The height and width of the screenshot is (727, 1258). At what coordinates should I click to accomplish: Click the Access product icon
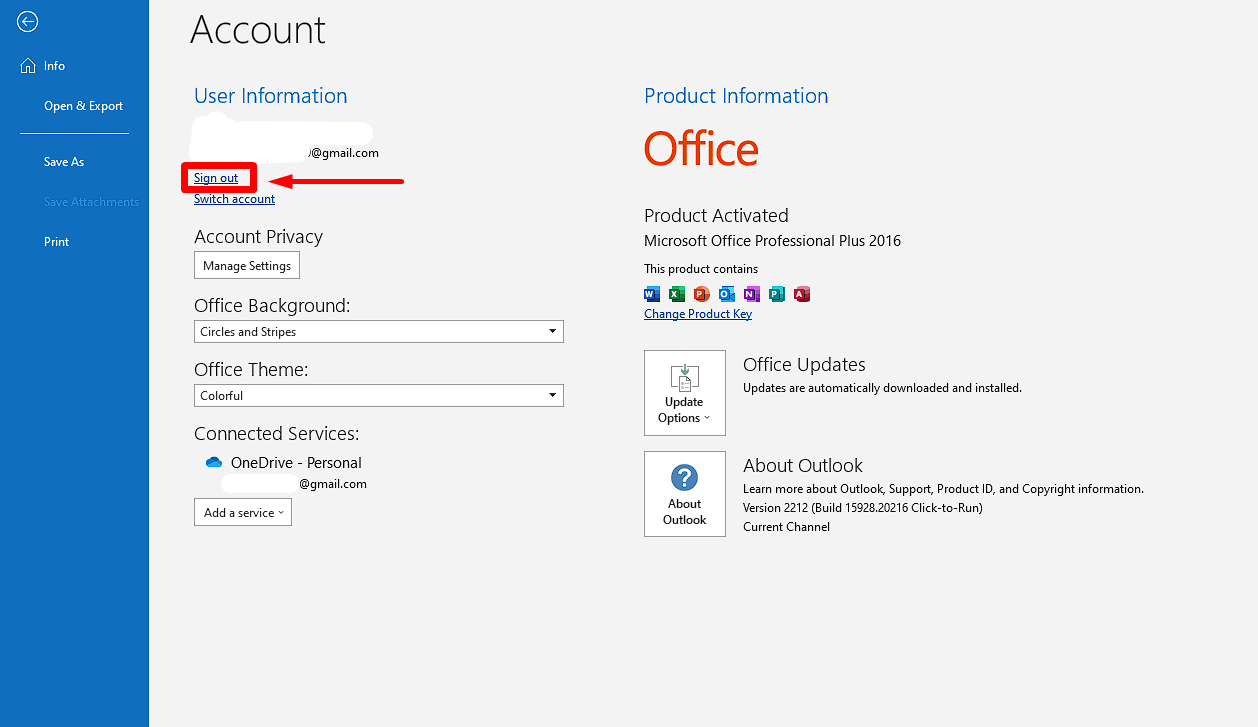(x=802, y=294)
